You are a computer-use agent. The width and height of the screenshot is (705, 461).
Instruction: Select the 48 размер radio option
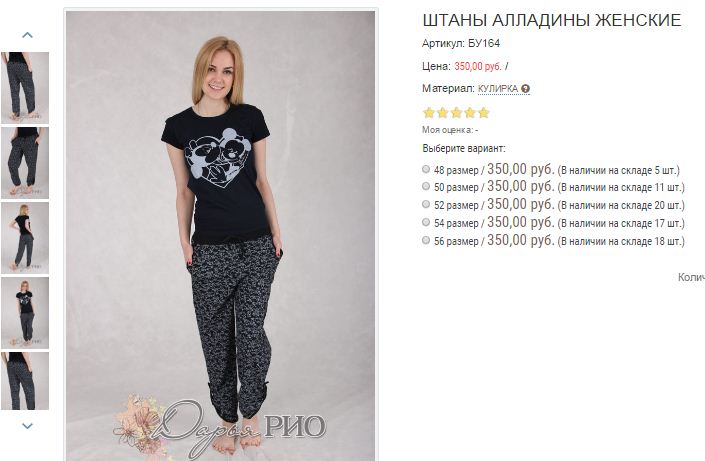(x=426, y=169)
